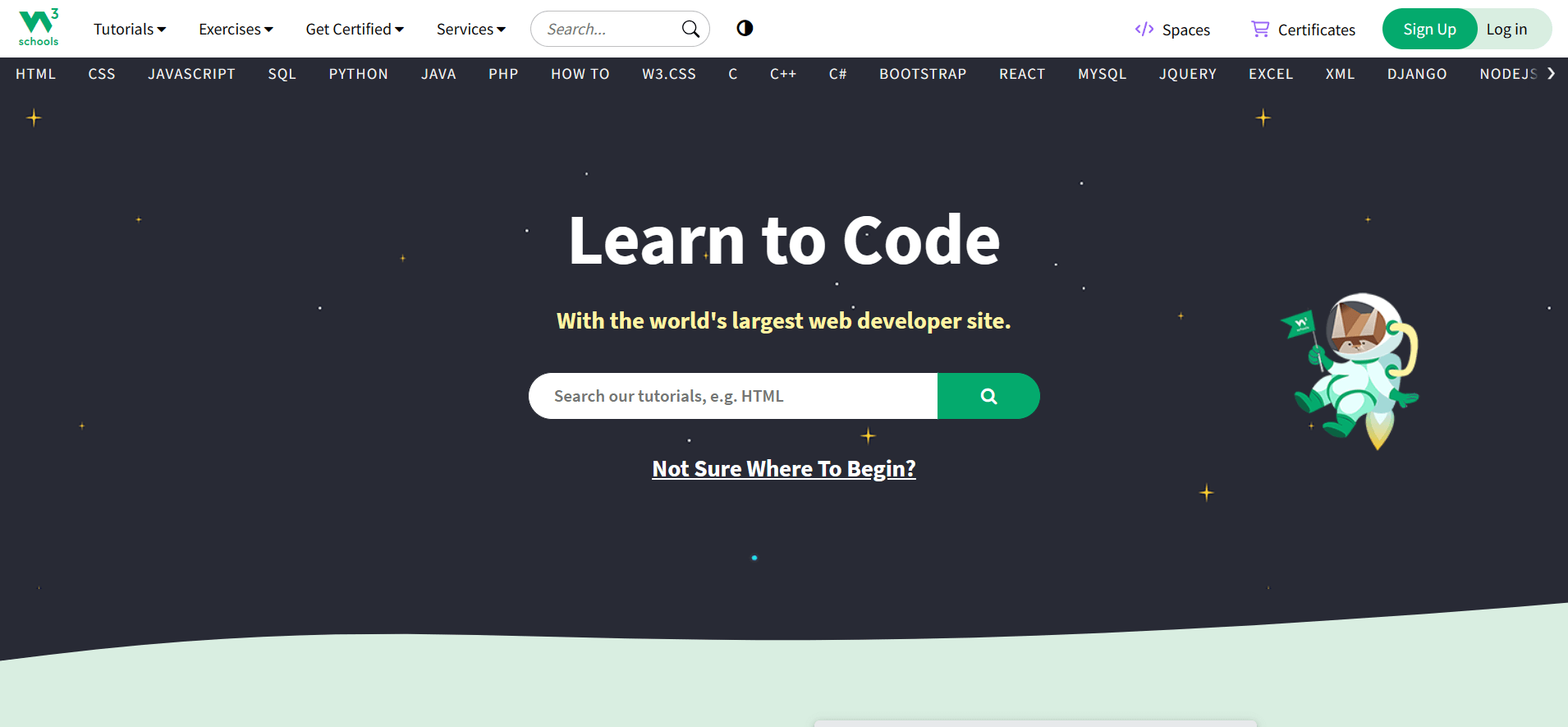This screenshot has width=1568, height=727.
Task: Open the Get Certified dropdown
Action: (x=355, y=30)
